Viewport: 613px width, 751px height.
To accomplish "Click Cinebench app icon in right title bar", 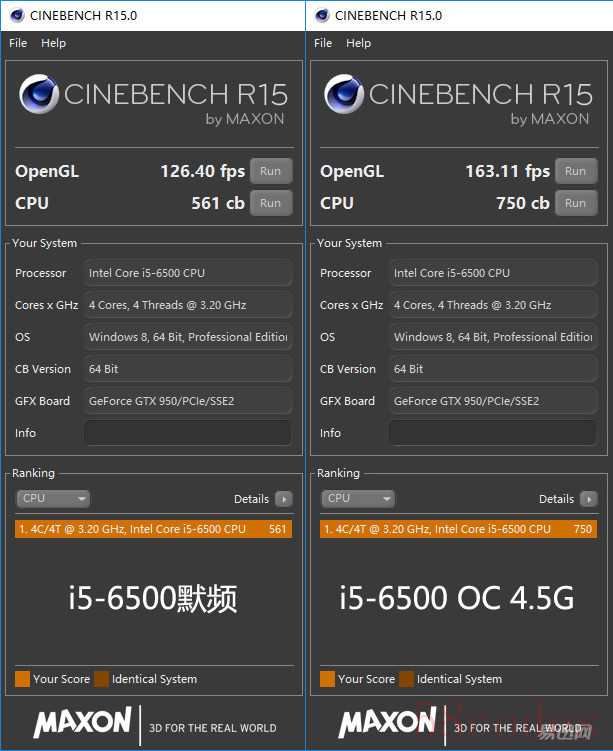I will [322, 15].
